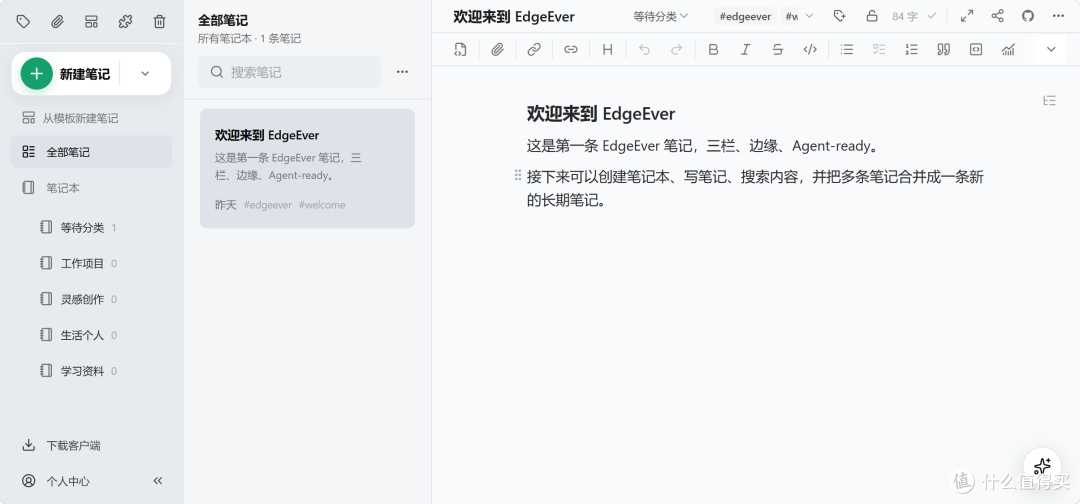
Task: Open the tags icon in sidebar top bar
Action: pyautogui.click(x=23, y=21)
